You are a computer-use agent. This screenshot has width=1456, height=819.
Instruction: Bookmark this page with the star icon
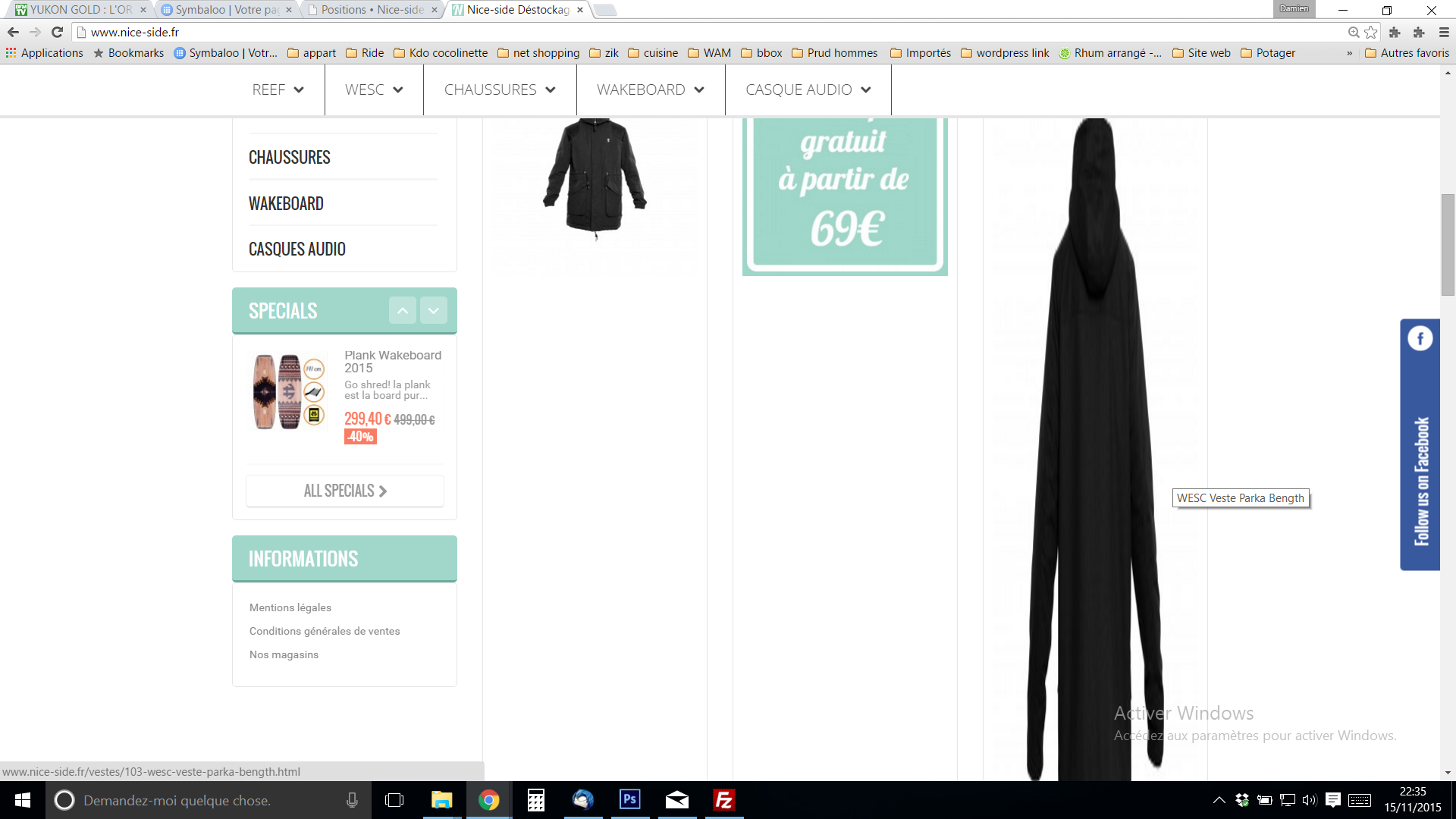coord(1371,32)
